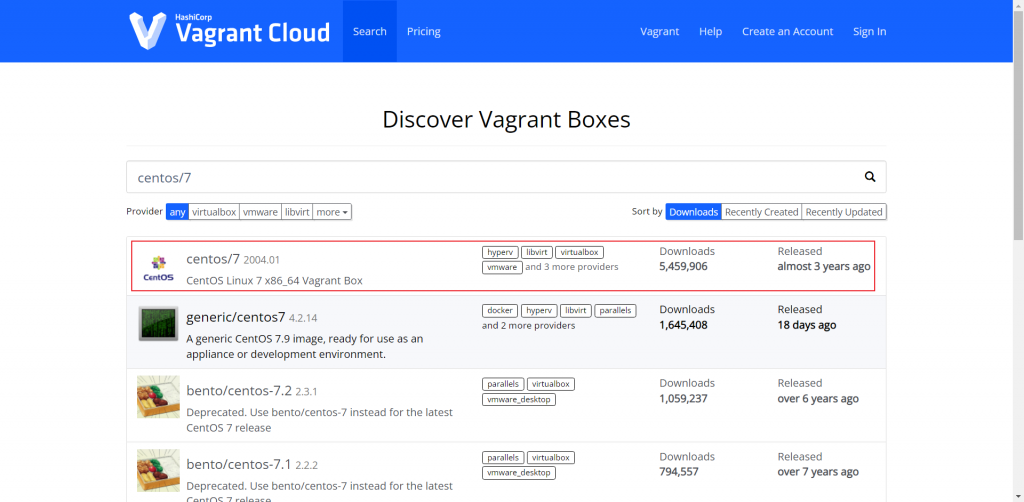Filter by libvirt provider
The width and height of the screenshot is (1024, 502).
click(296, 212)
